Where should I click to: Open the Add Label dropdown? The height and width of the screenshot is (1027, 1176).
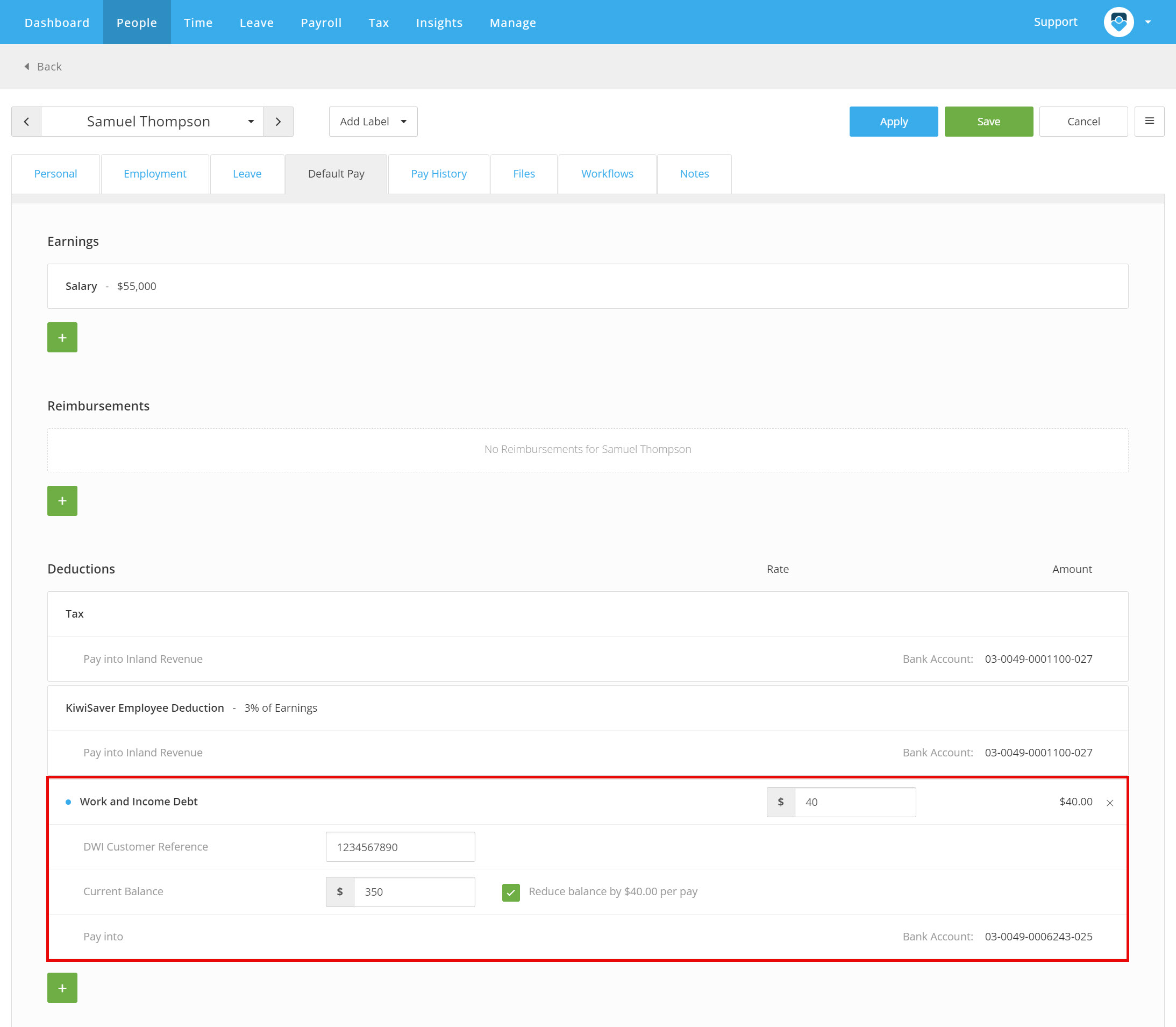click(373, 122)
